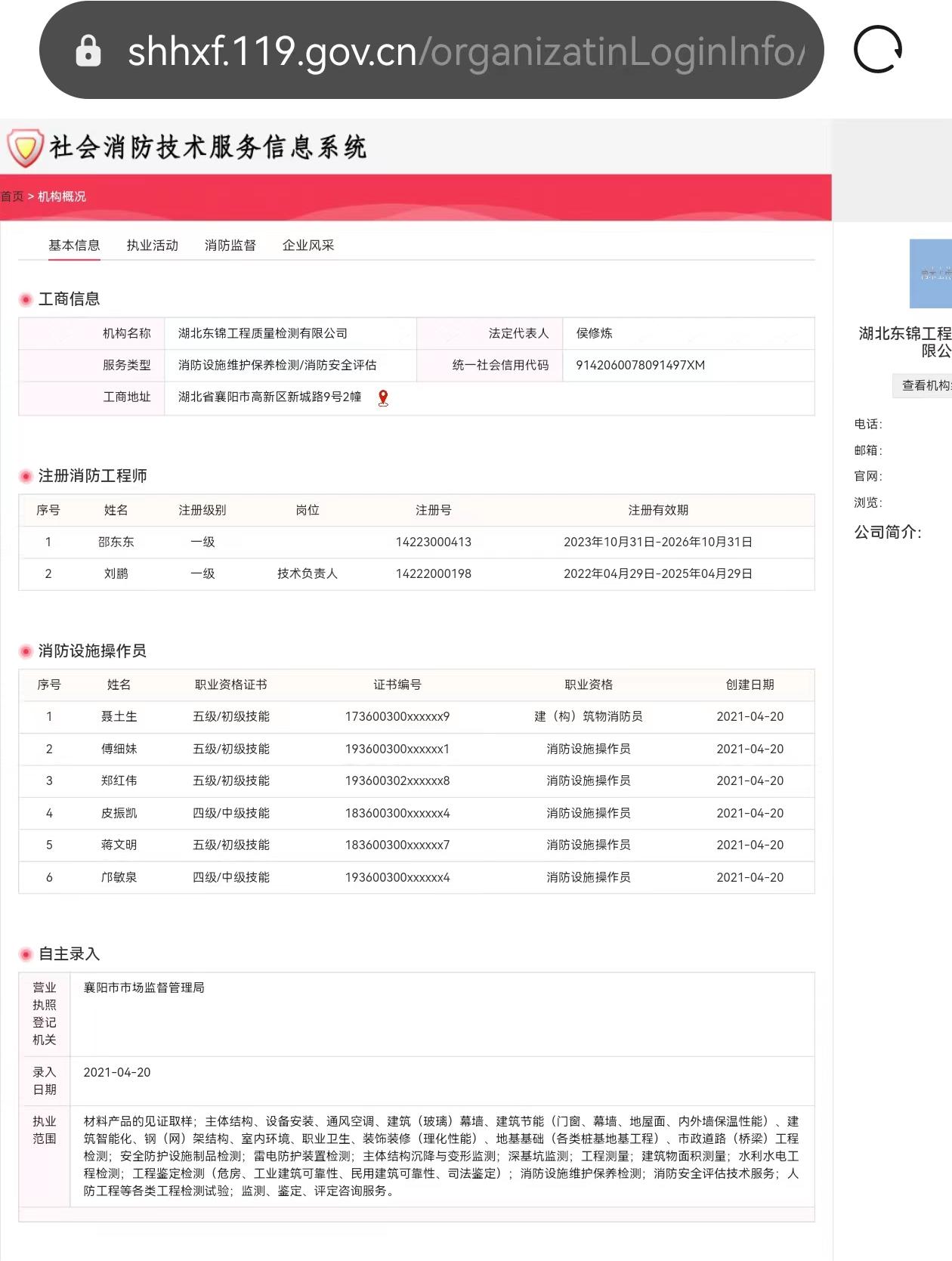Click the browser reload icon

(x=877, y=50)
